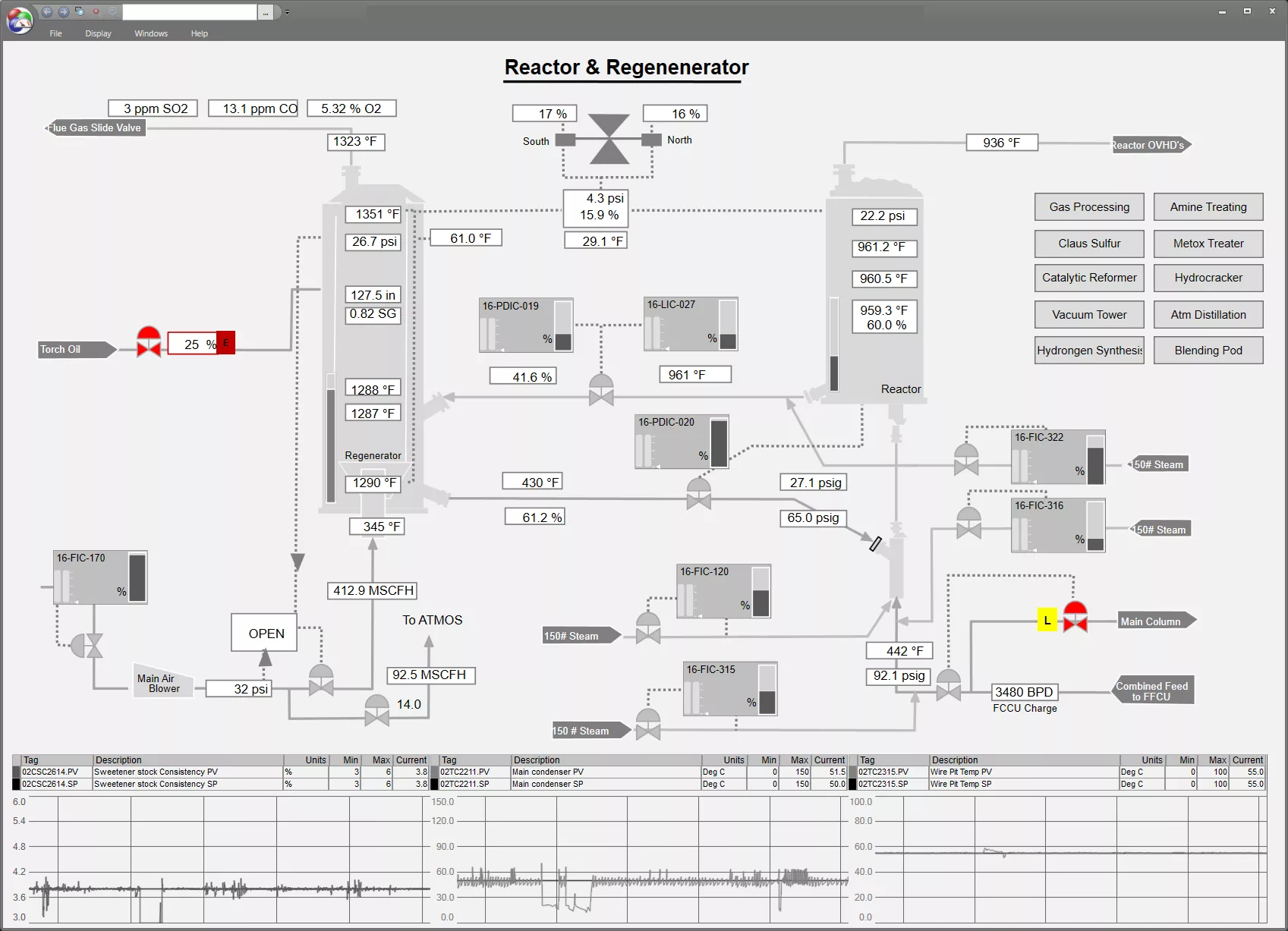Click the 936 °F reactor overhead temperature
1288x931 pixels.
(1002, 143)
